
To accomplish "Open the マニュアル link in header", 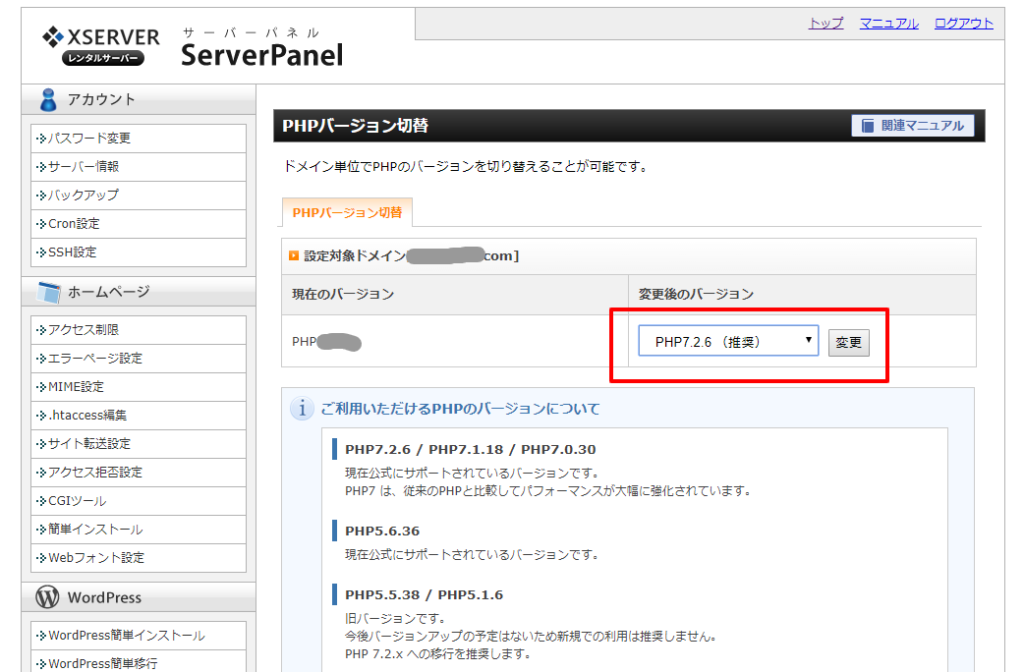I will pos(888,24).
